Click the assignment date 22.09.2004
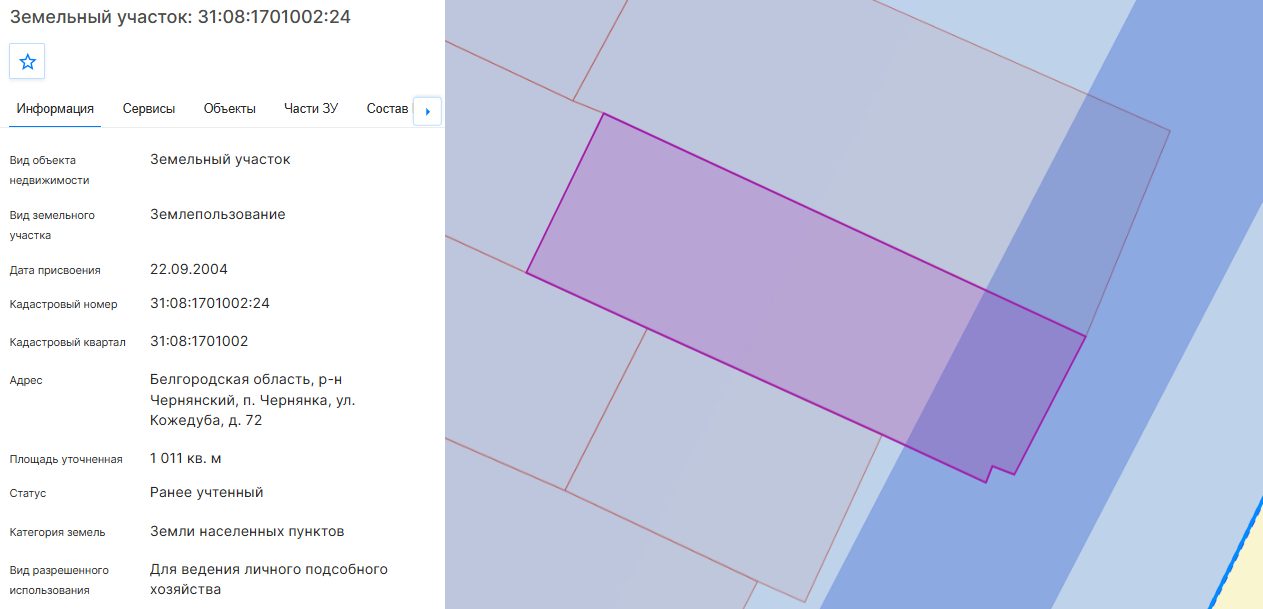This screenshot has height=609, width=1263. pos(189,269)
